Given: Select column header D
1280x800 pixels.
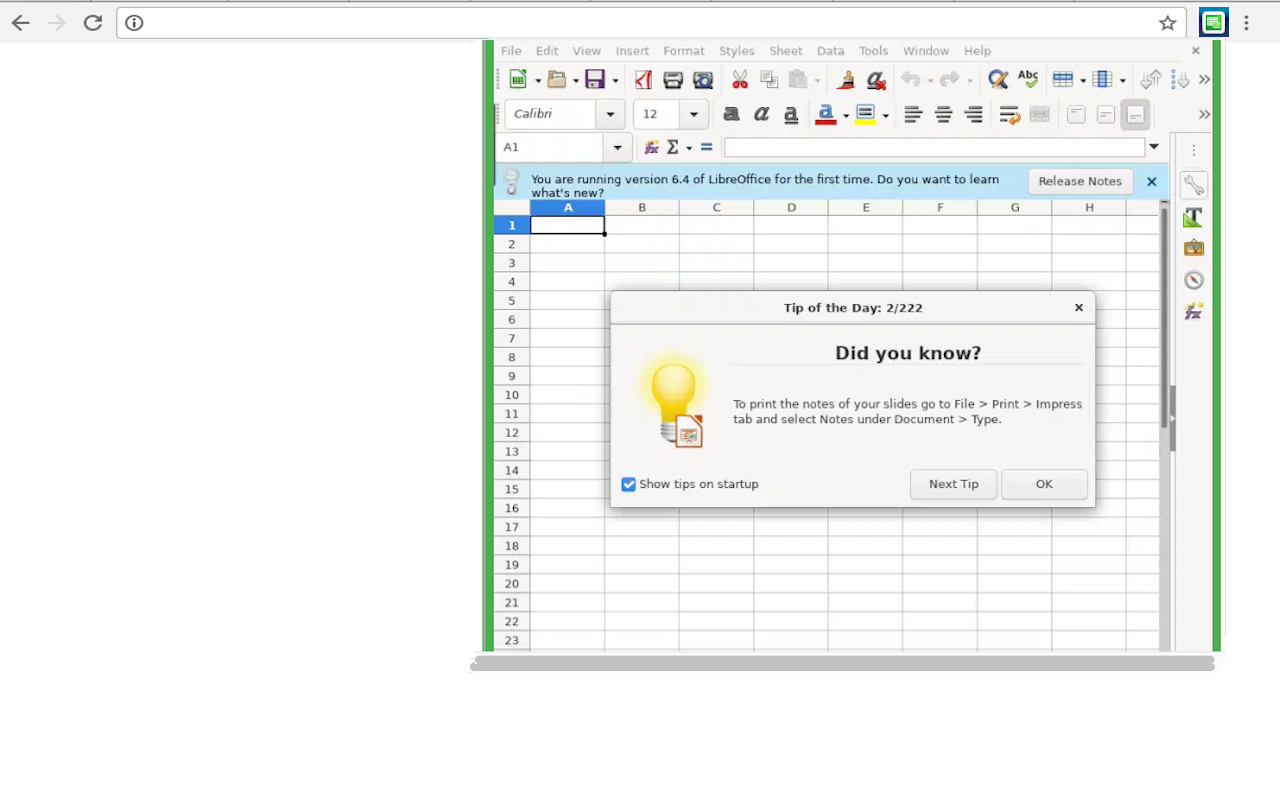Looking at the screenshot, I should point(791,208).
